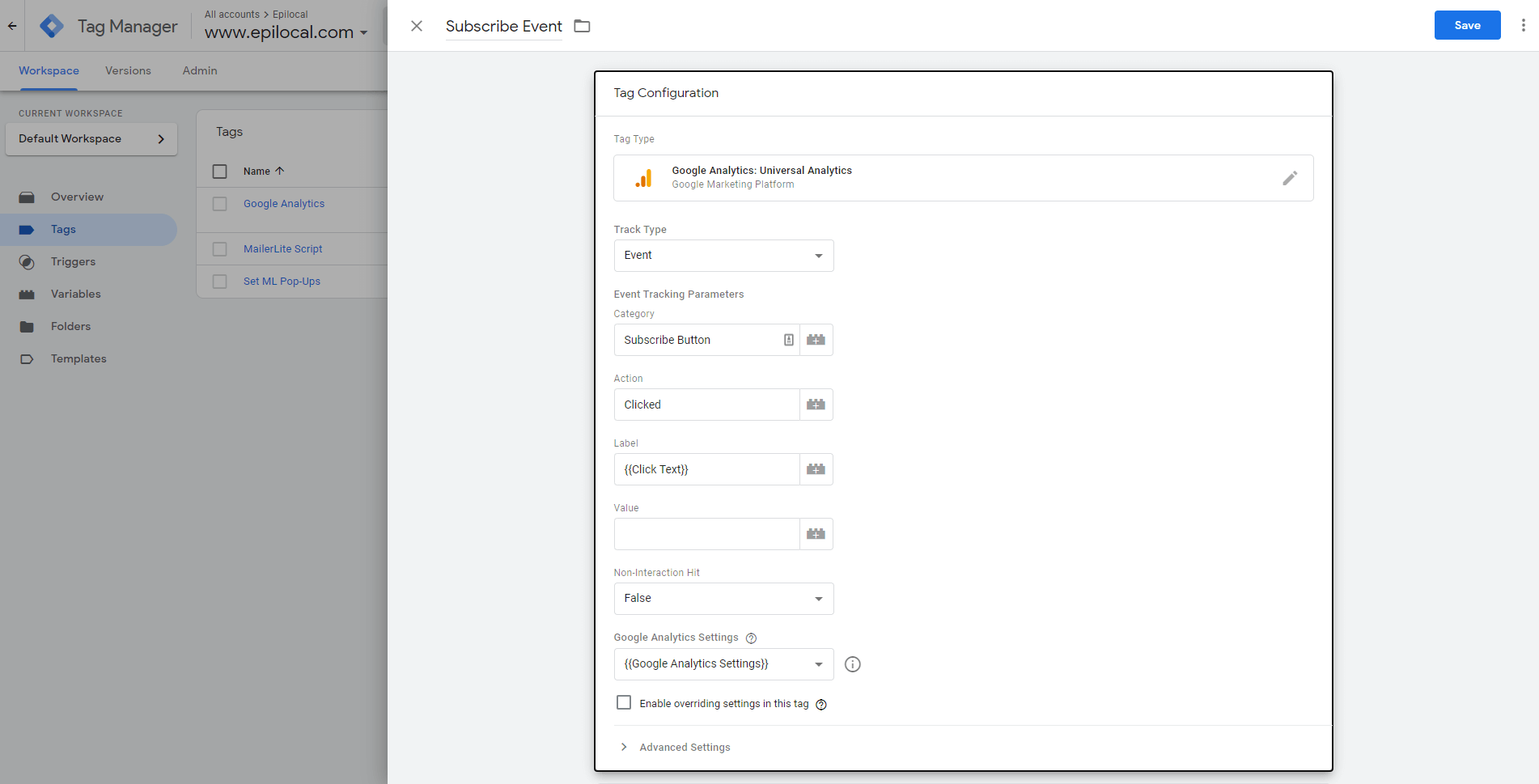1539x784 pixels.
Task: Close the Subscribe Event tag editor
Action: tap(417, 26)
